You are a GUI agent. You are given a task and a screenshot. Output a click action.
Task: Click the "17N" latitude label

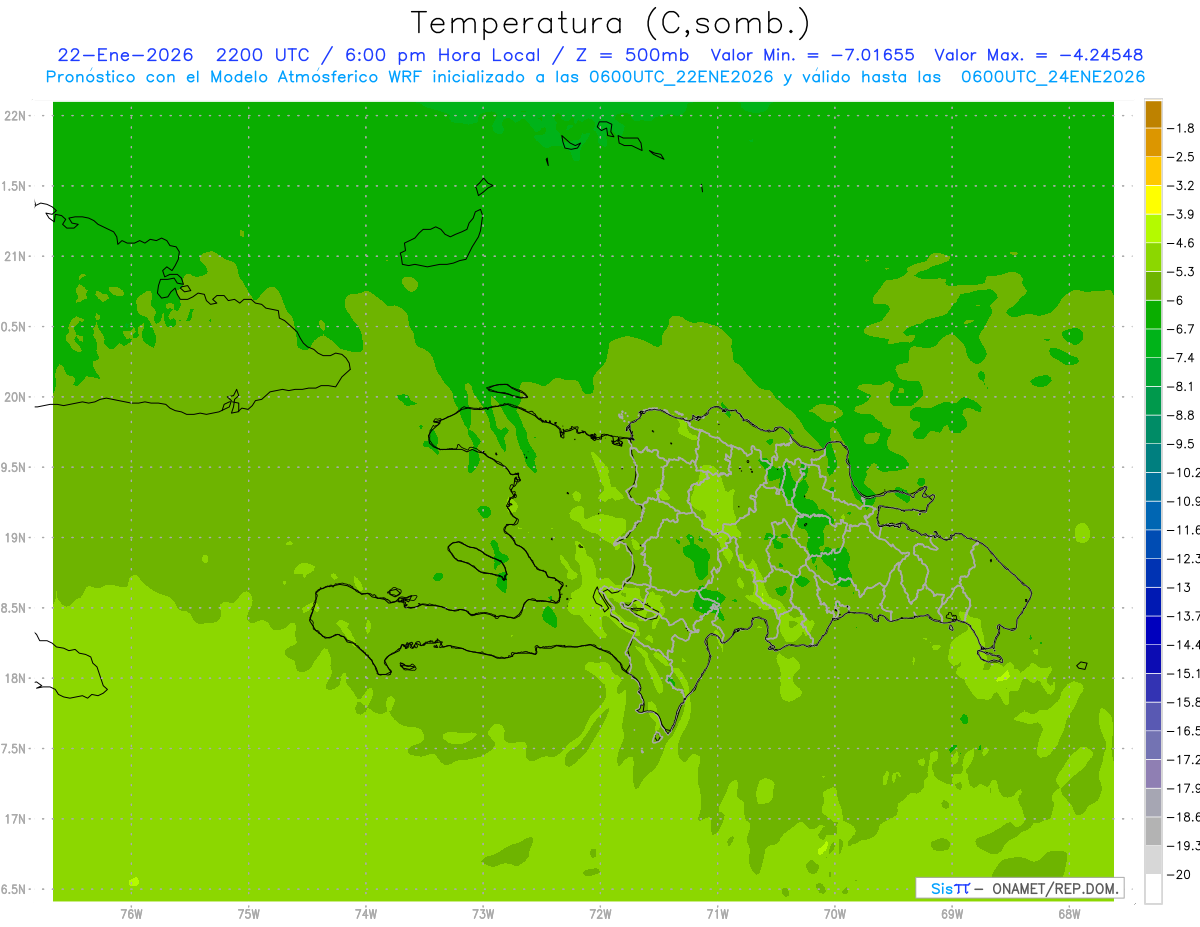[x=15, y=819]
